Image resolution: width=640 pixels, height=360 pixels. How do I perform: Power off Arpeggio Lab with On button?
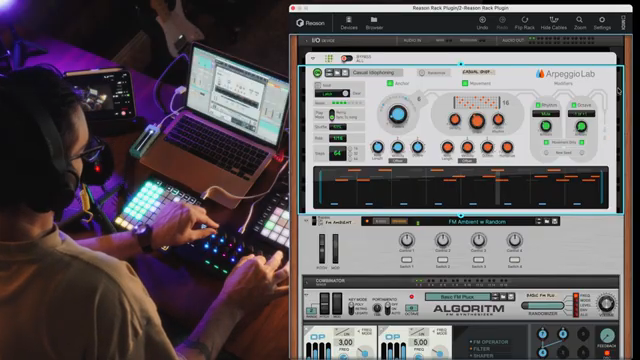coord(317,73)
